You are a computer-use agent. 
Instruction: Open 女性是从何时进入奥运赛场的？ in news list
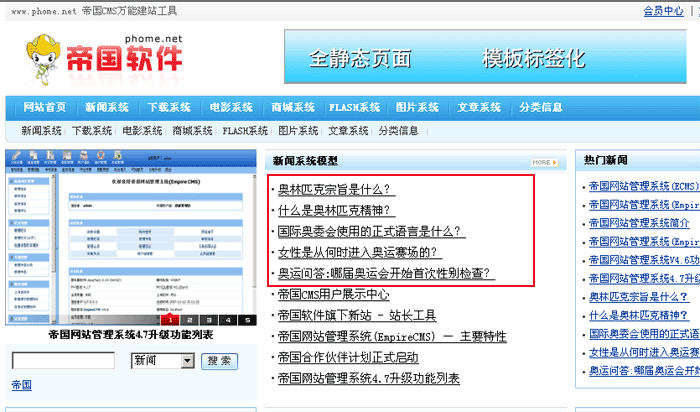pos(358,252)
